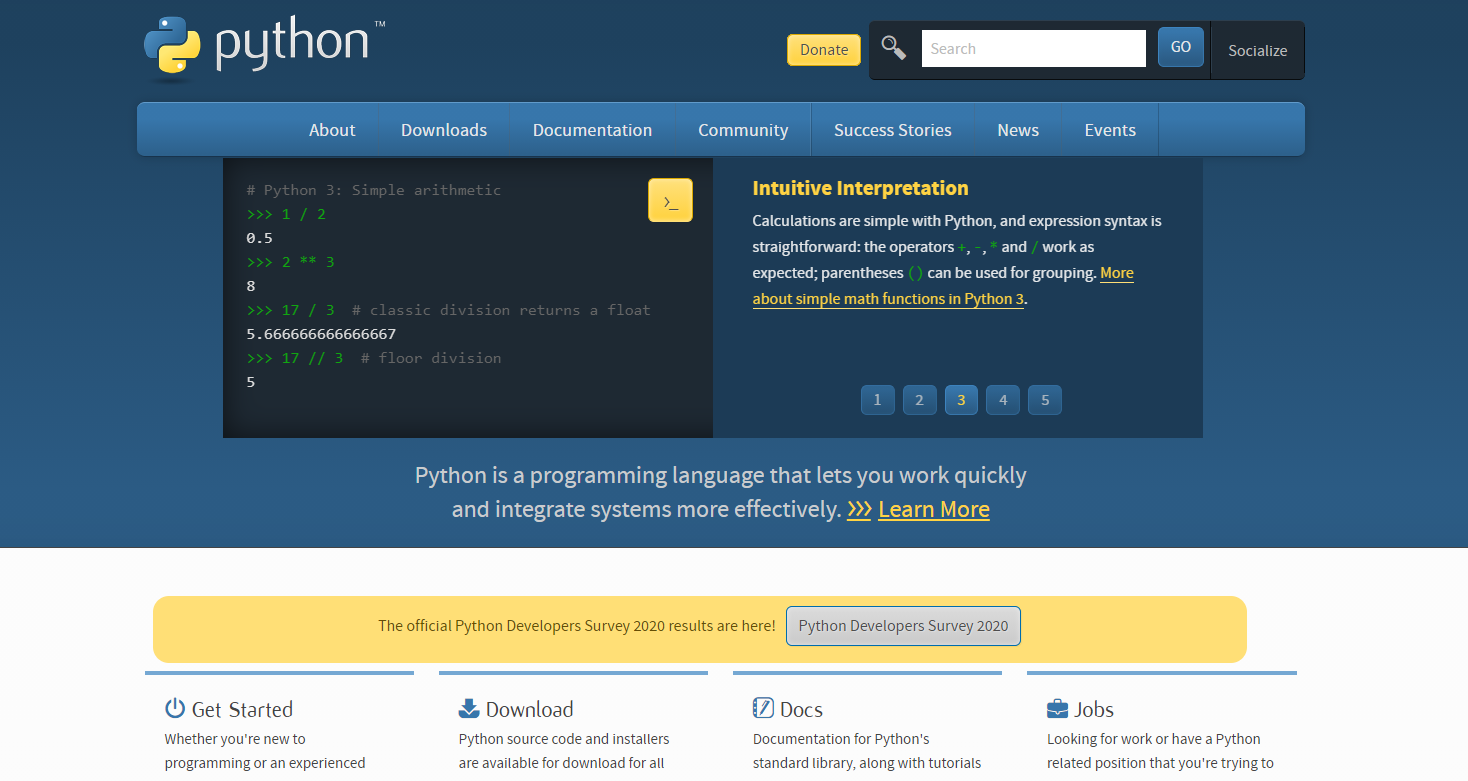Switch to slide 1 of the carousel
Viewport: 1468px width, 781px height.
(x=877, y=400)
